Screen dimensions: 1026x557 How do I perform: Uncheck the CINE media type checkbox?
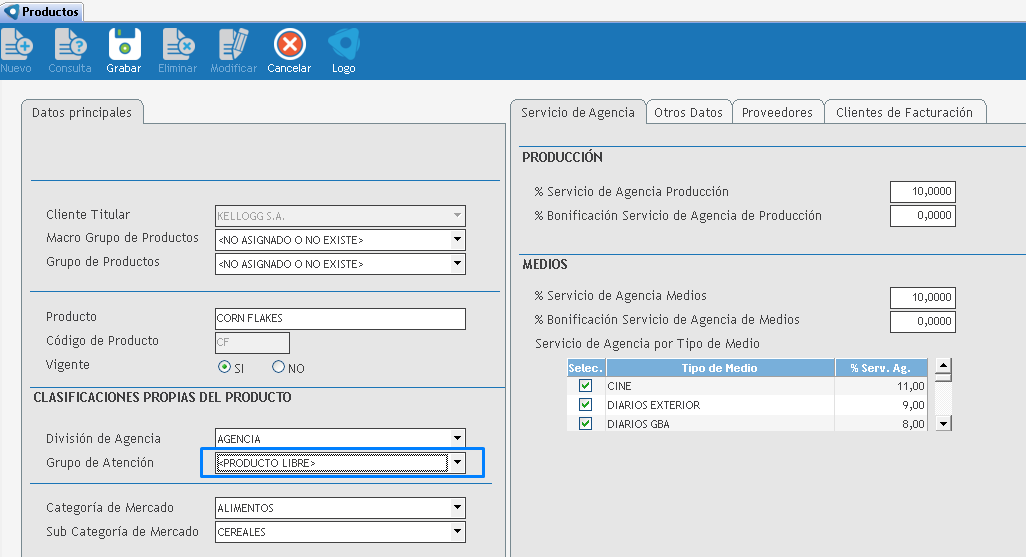pyautogui.click(x=586, y=386)
